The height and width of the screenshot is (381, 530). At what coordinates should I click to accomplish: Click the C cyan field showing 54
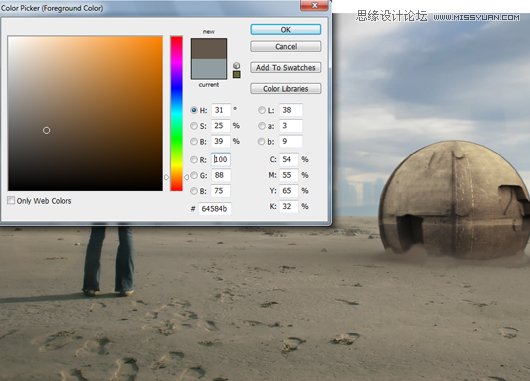point(289,159)
